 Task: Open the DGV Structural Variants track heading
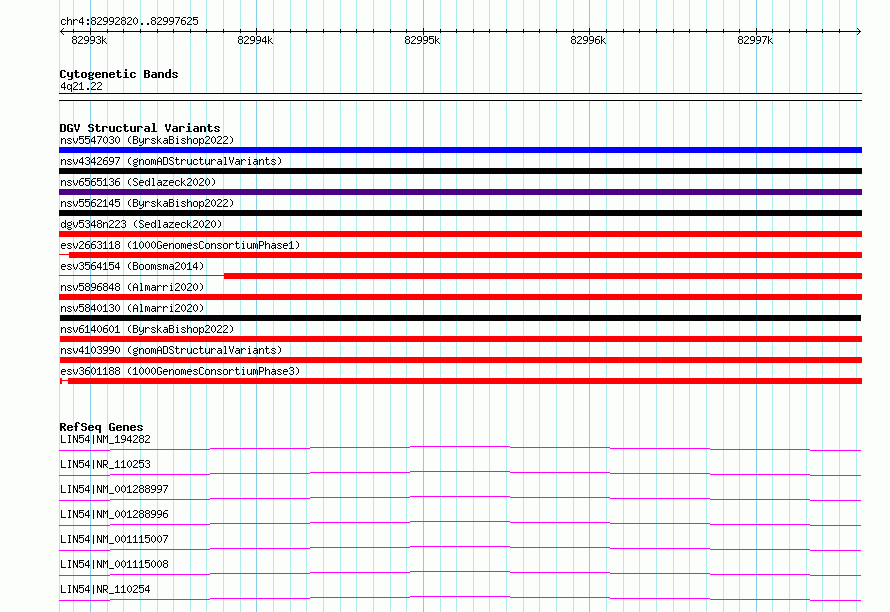tap(140, 128)
